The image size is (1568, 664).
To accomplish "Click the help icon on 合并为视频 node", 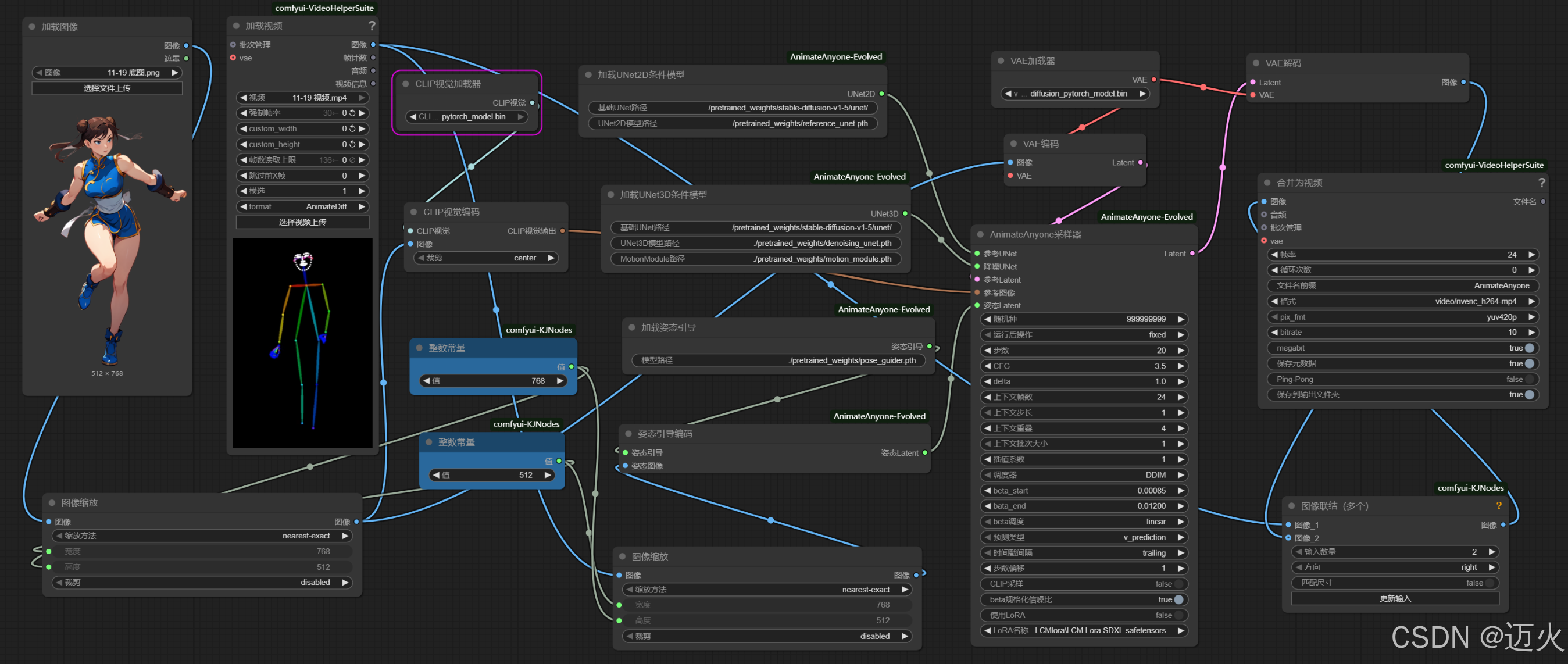I will 1541,183.
